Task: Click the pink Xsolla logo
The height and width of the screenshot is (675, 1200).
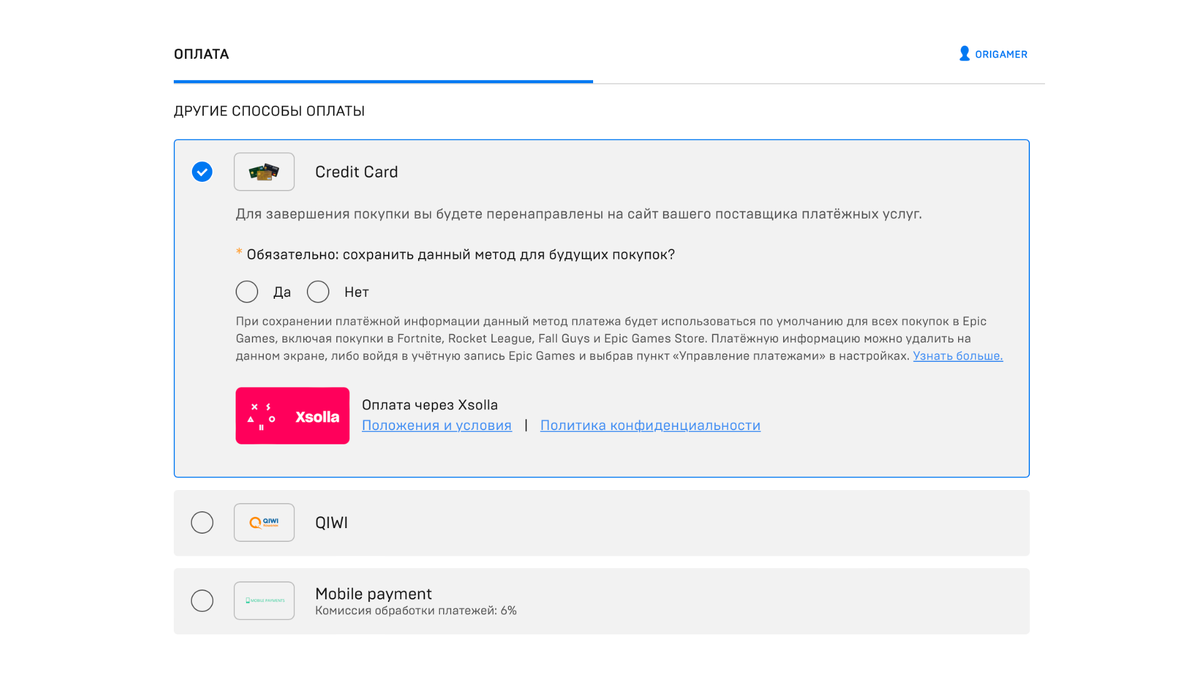Action: coord(292,415)
